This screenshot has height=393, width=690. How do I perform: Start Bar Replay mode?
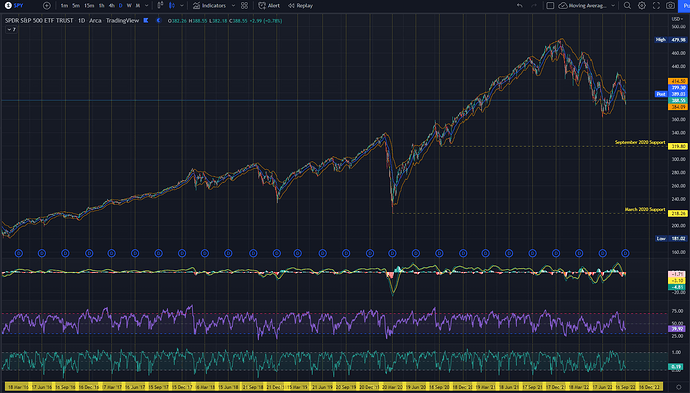(x=300, y=6)
